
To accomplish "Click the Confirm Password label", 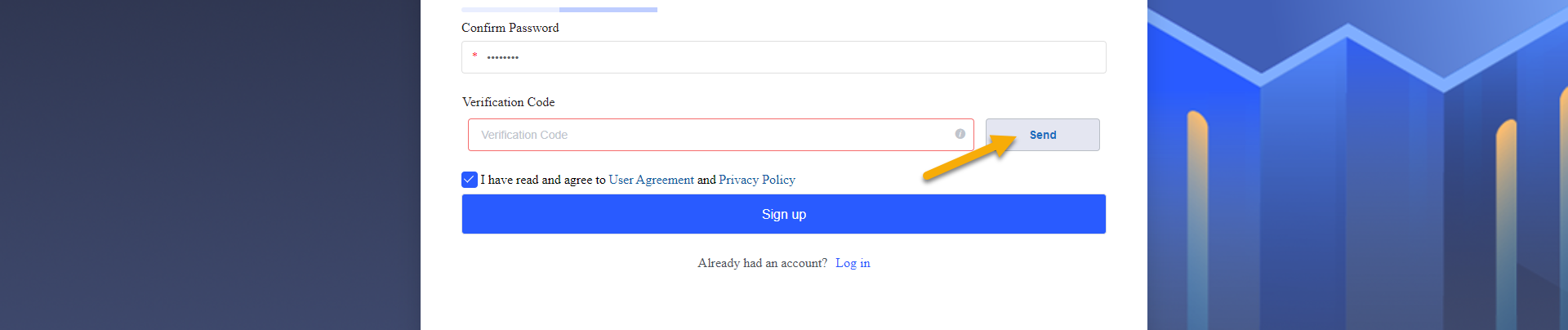I will 510,28.
